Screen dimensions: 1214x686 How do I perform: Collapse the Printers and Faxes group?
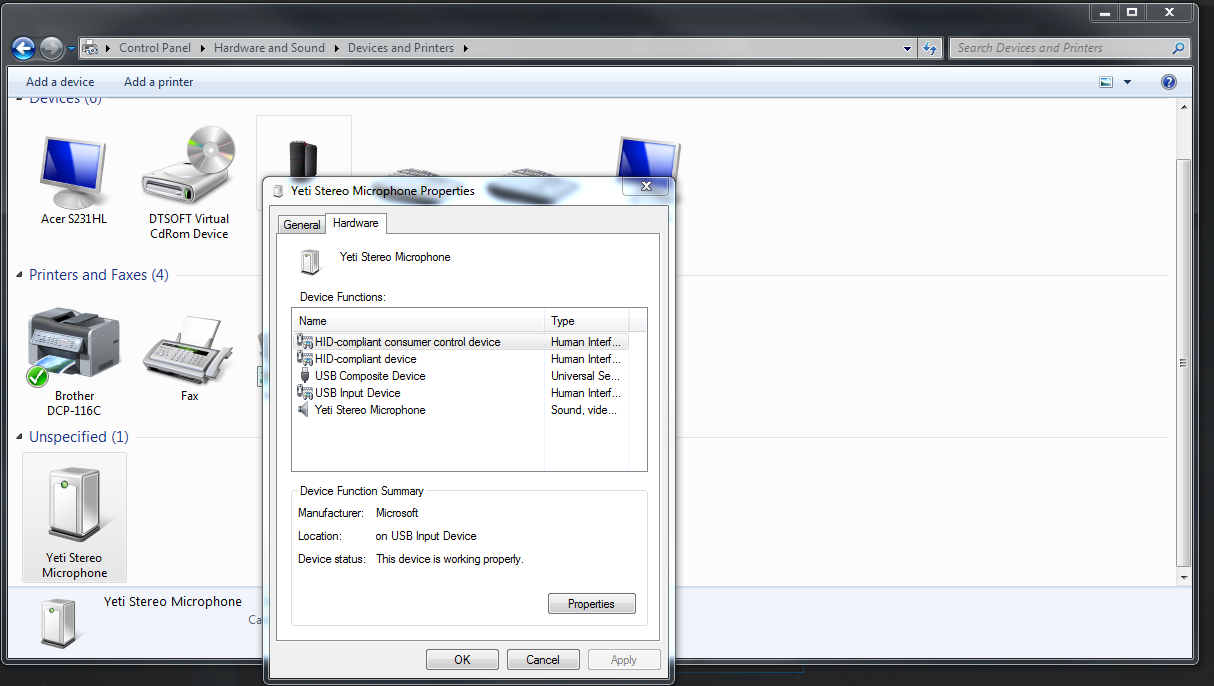(20, 275)
